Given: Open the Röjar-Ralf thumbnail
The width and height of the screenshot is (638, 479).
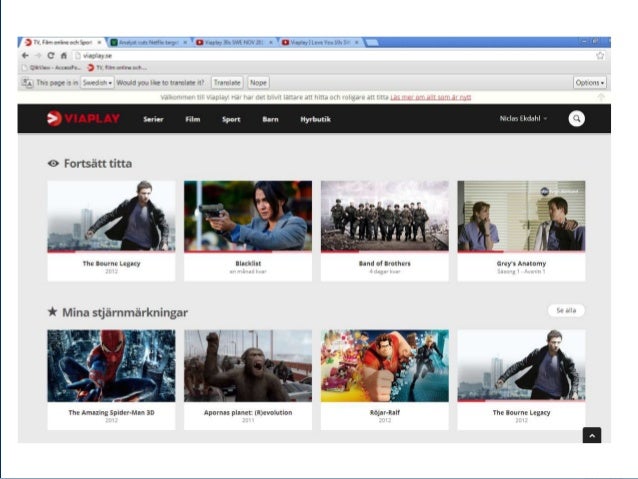Looking at the screenshot, I should tap(385, 365).
